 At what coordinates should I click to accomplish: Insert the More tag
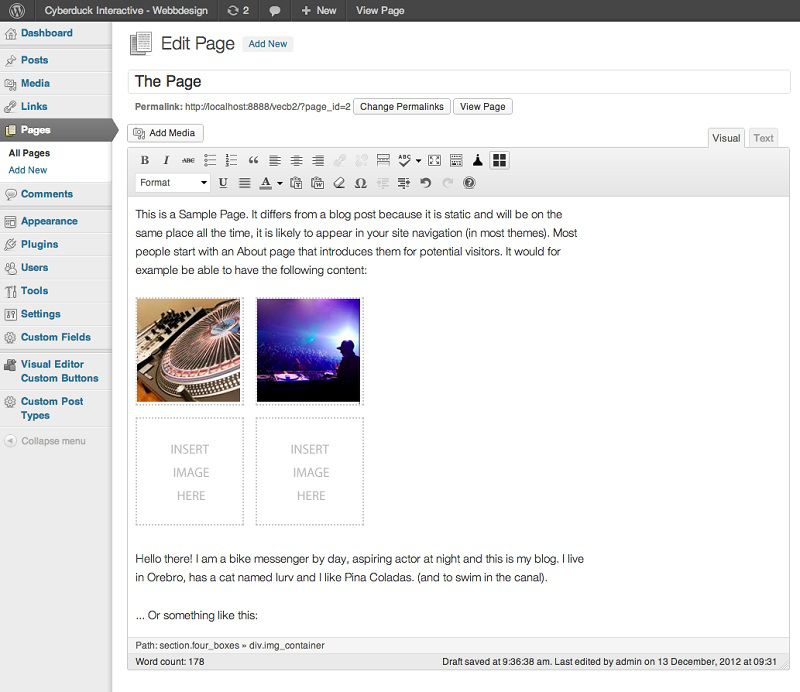coord(383,160)
